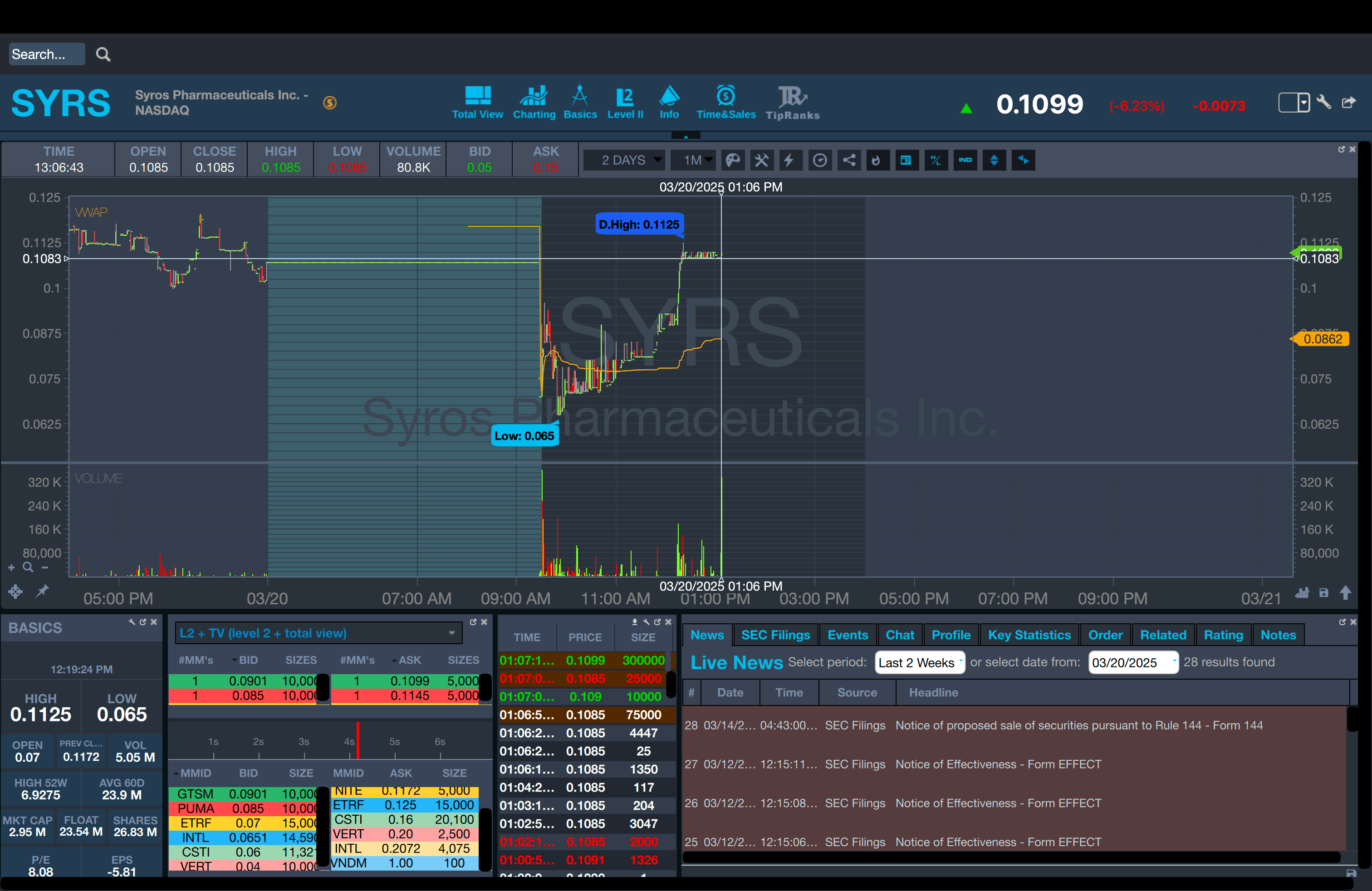Screen dimensions: 1372x891
Task: Click the Search input field
Action: 46,54
